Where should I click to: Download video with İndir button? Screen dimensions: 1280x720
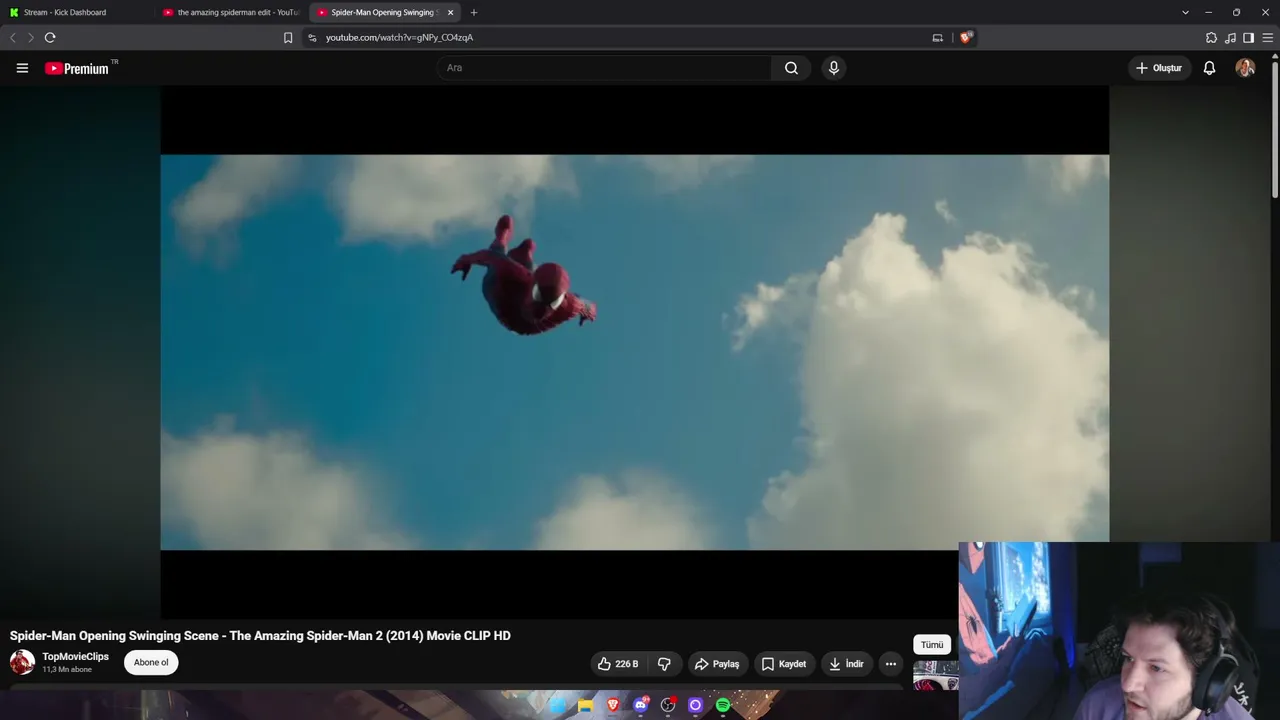[x=846, y=664]
